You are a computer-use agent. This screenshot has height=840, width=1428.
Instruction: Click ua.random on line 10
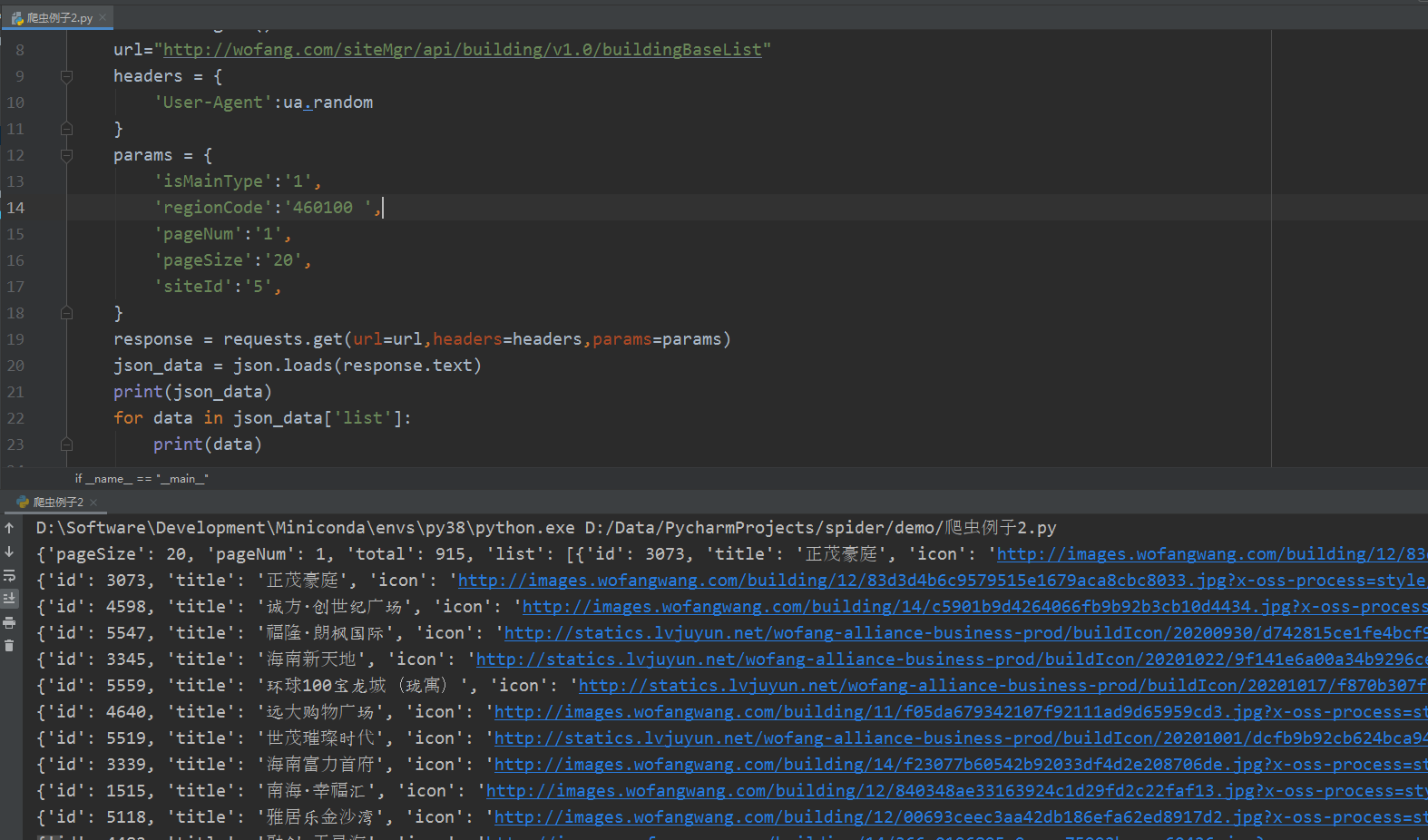pyautogui.click(x=328, y=103)
